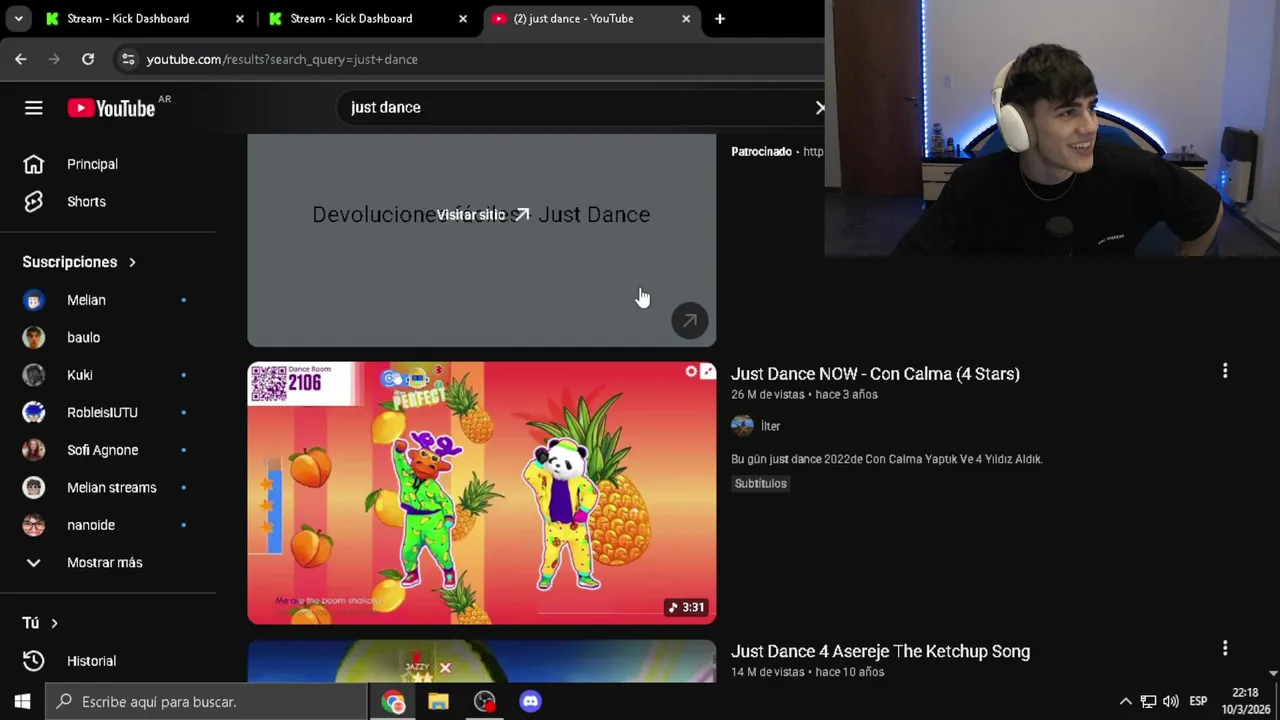Open the tab search dropdown arrow

click(x=18, y=19)
